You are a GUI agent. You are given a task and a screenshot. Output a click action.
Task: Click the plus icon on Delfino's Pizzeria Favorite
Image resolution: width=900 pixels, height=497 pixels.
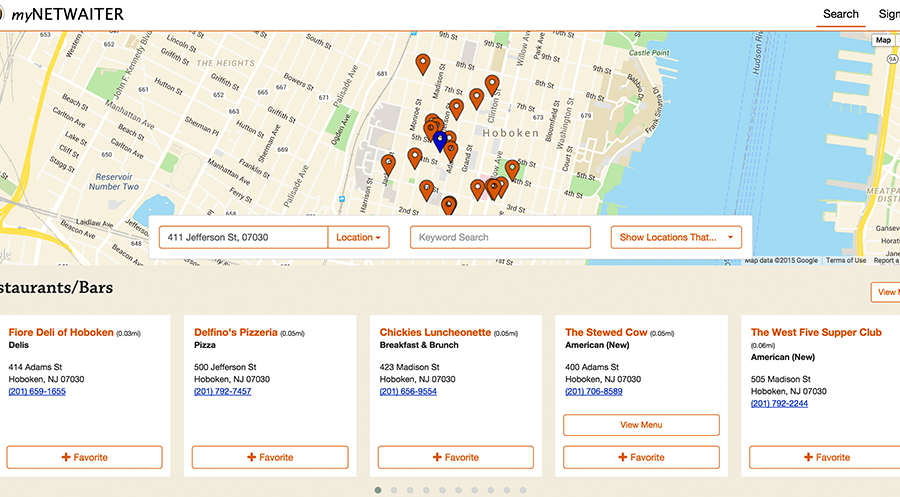[x=251, y=457]
